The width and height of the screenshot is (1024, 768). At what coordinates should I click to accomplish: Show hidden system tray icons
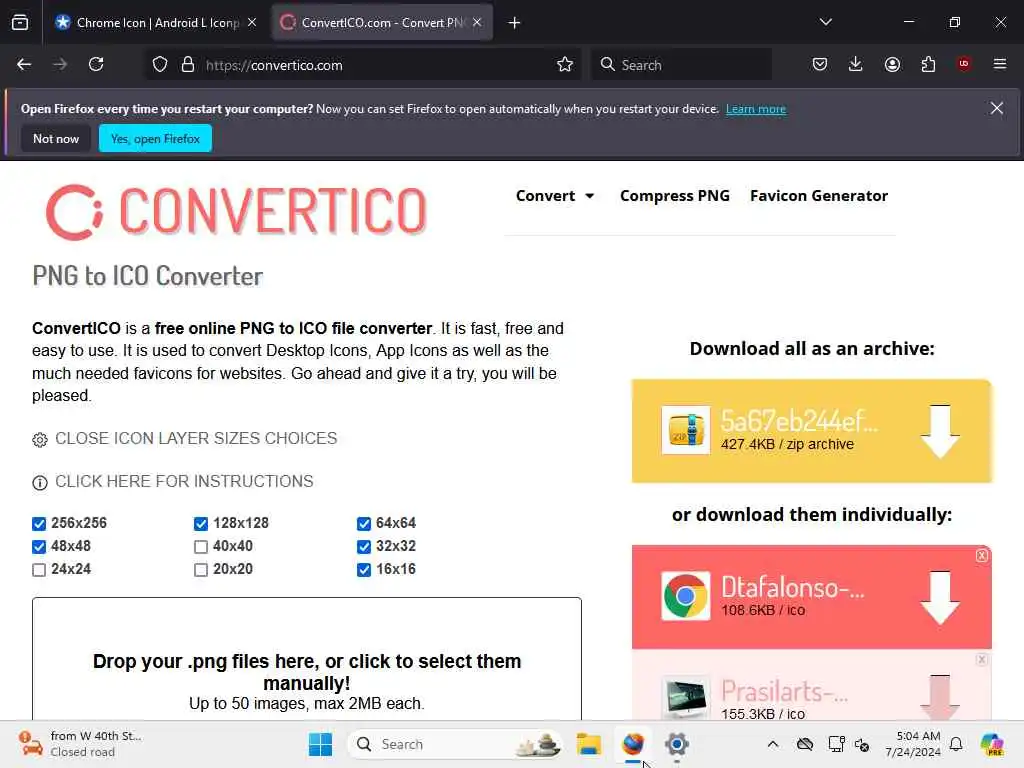point(773,744)
